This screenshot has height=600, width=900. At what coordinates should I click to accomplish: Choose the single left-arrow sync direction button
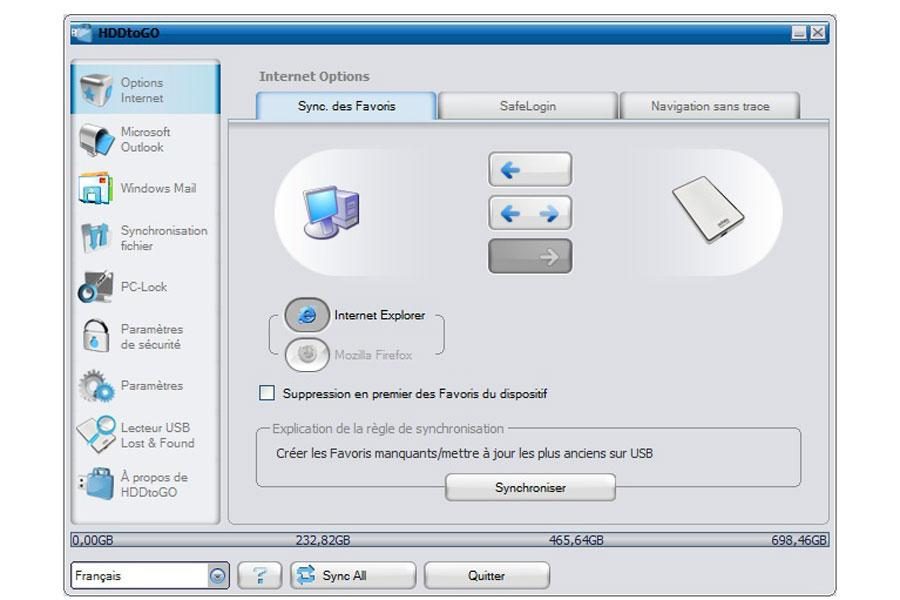tap(530, 169)
